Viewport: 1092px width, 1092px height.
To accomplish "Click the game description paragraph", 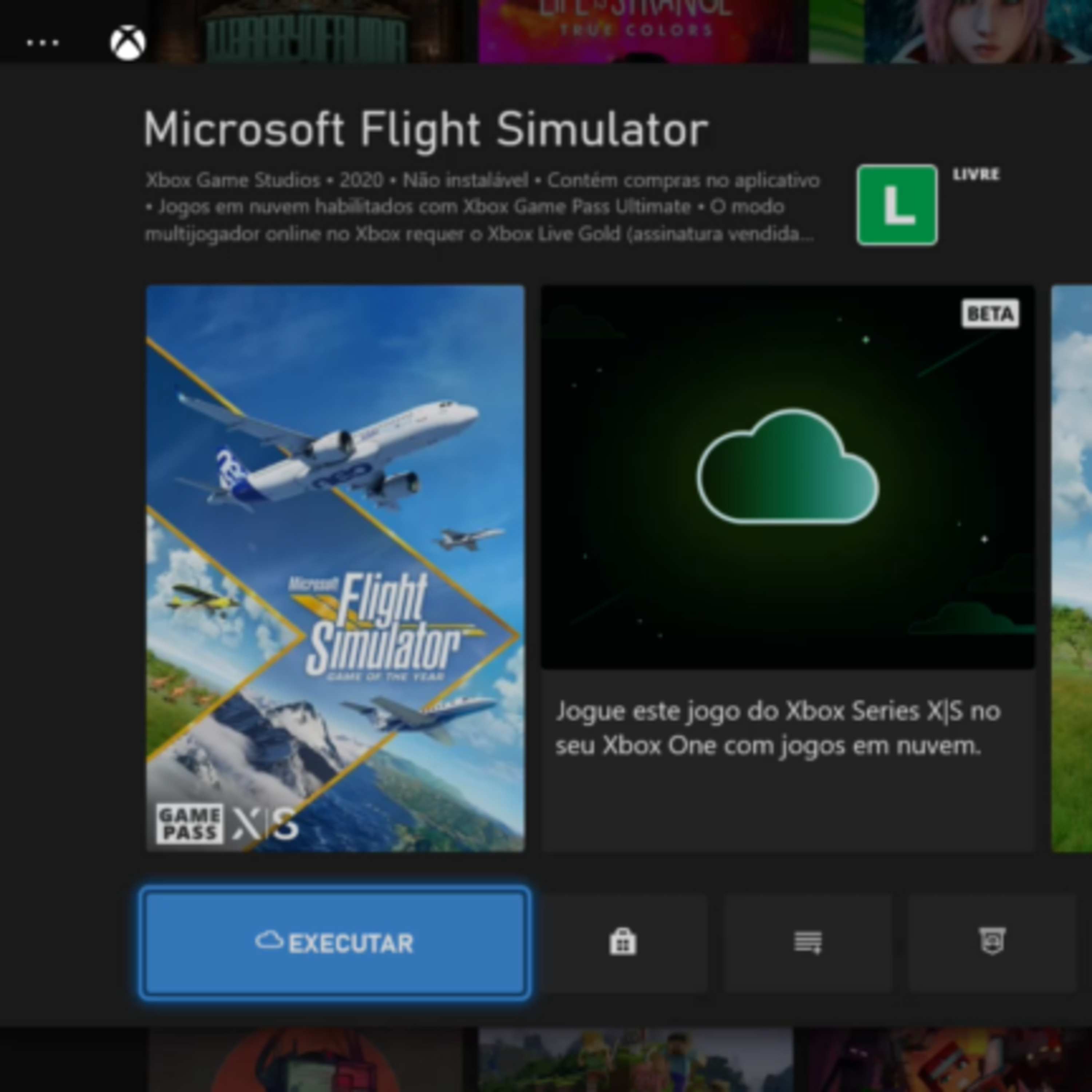I will coord(482,207).
